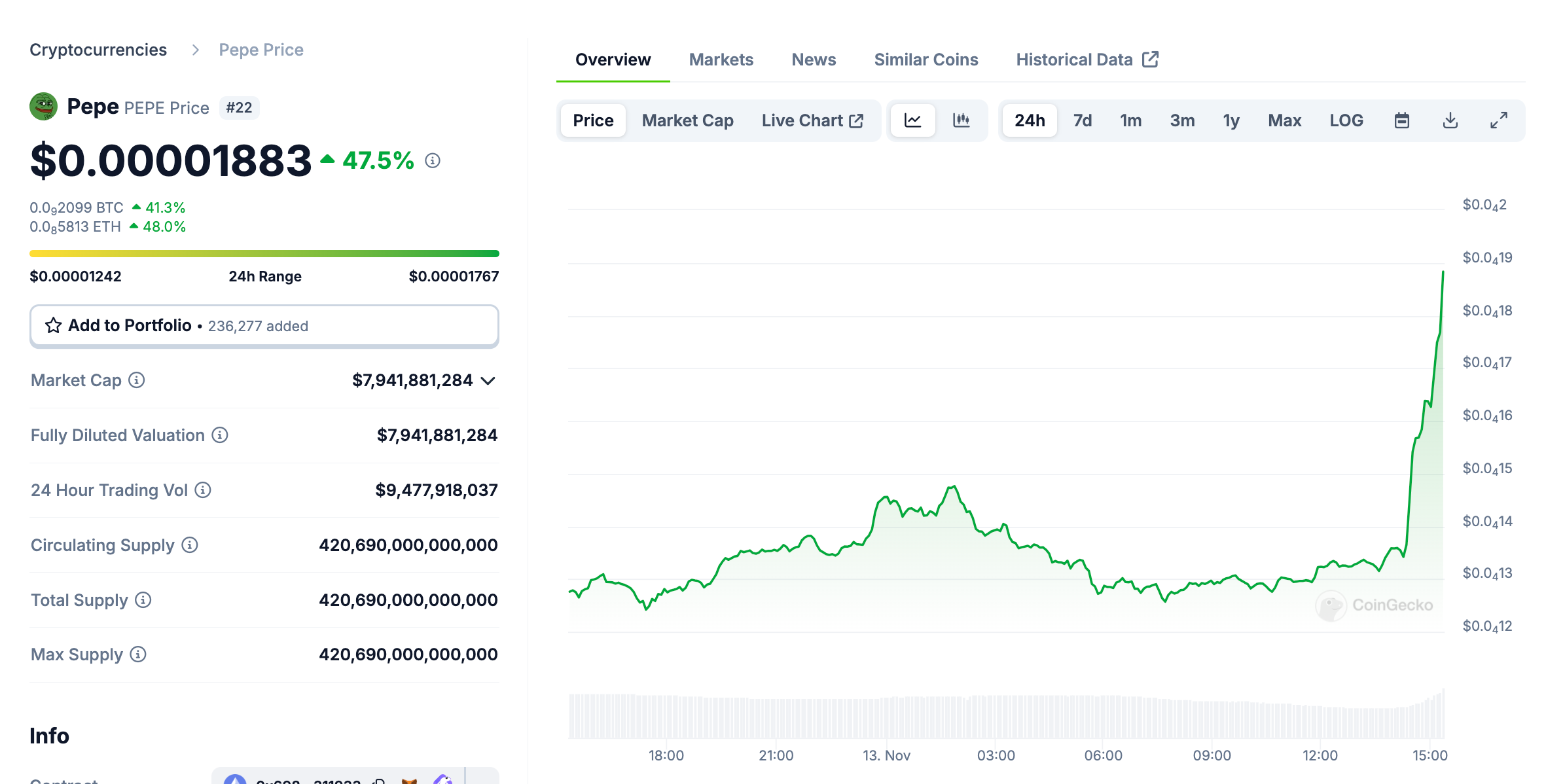Switch to candlestick chart view icon
The width and height of the screenshot is (1546, 784).
(961, 120)
